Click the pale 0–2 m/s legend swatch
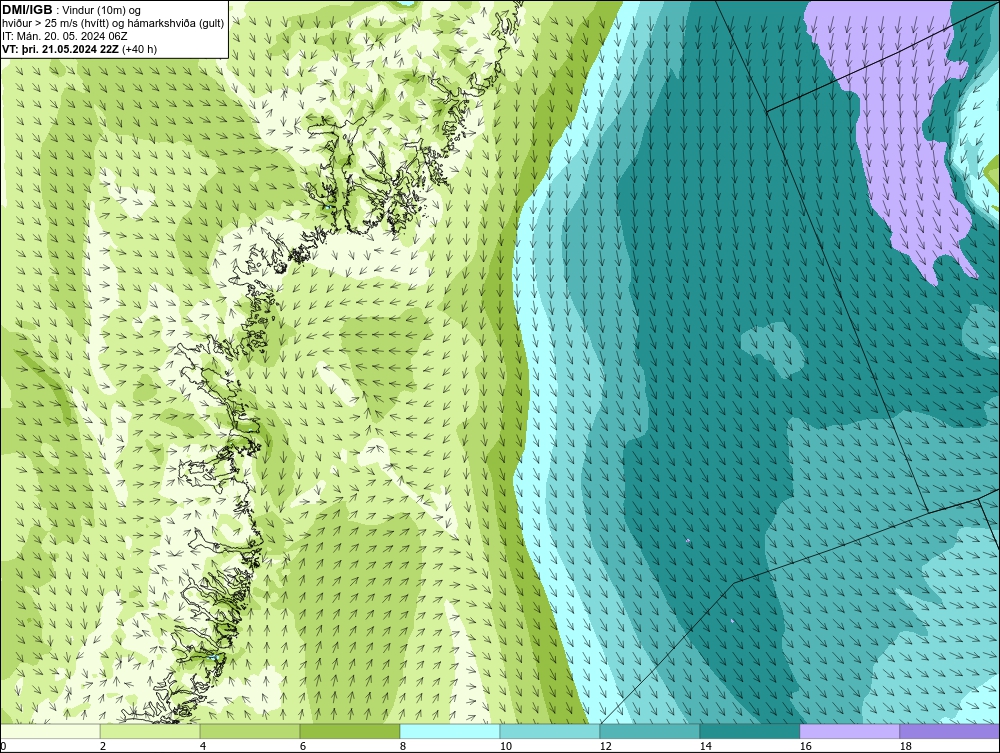The height and width of the screenshot is (753, 1000). tap(50, 731)
